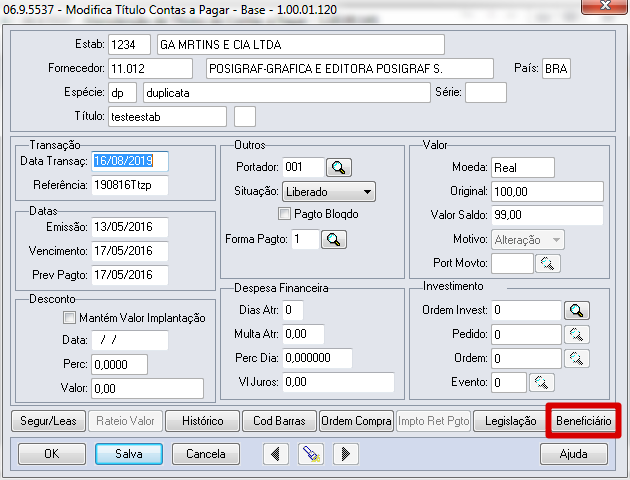This screenshot has width=630, height=480.
Task: Click the Valor Saldo field
Action: 547,215
